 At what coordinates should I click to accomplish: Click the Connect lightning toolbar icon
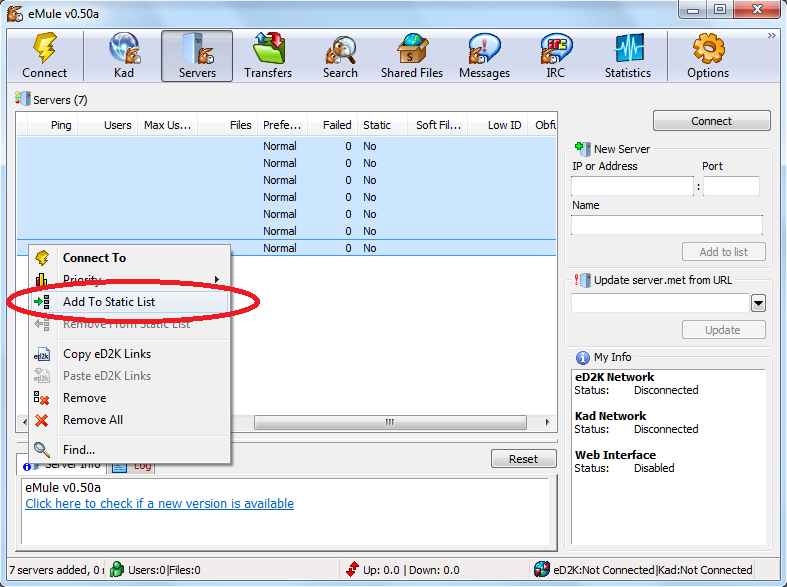[44, 55]
